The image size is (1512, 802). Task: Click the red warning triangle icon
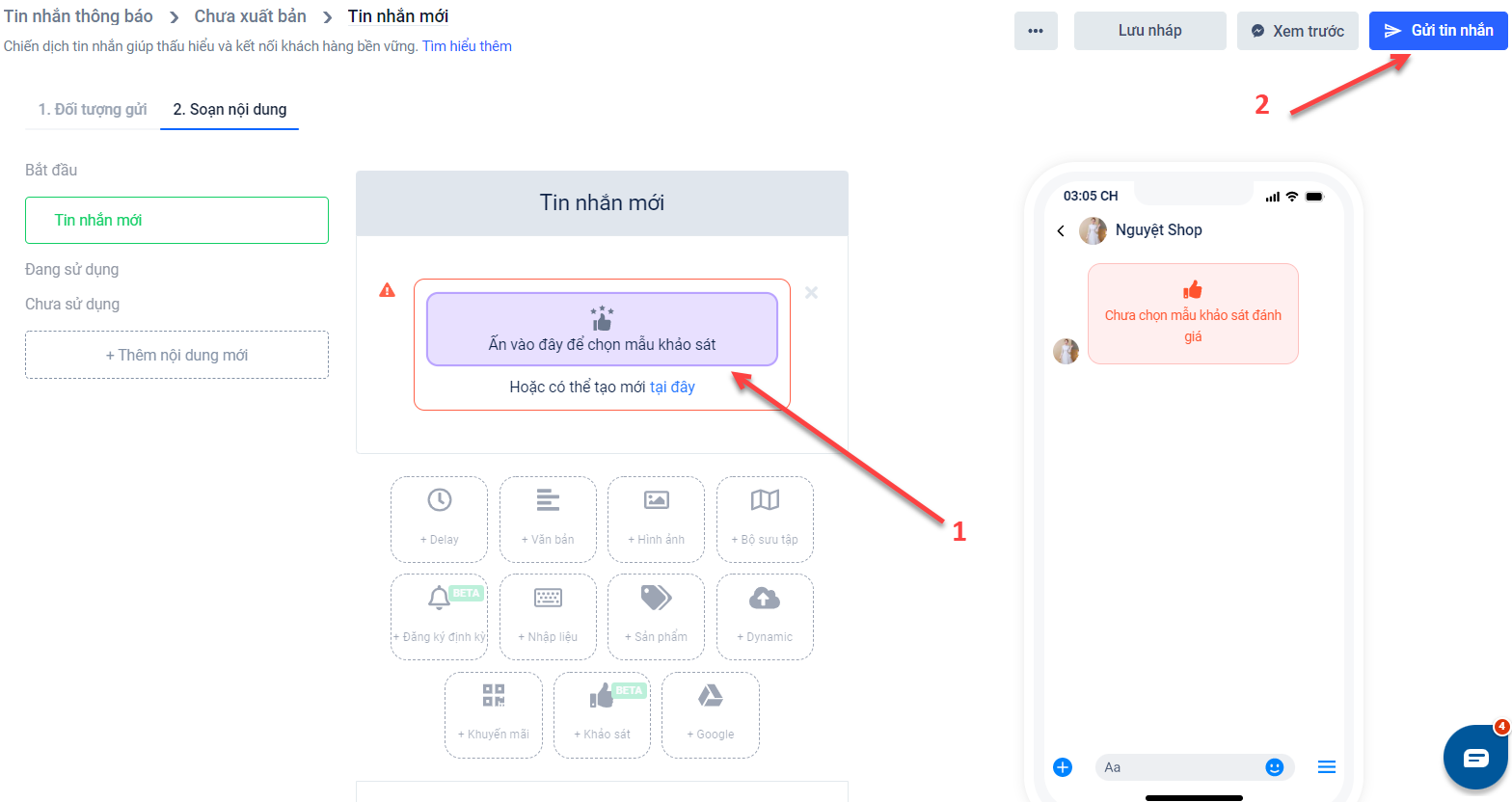tap(388, 290)
